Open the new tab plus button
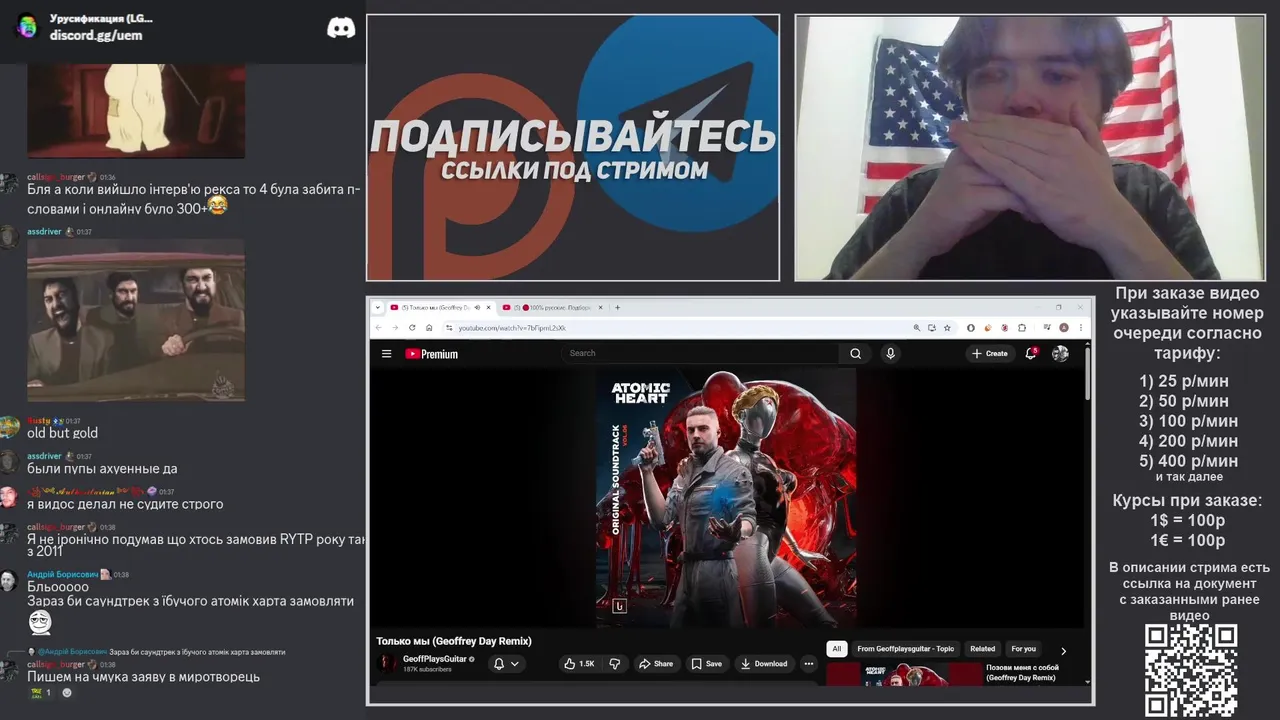Viewport: 1280px width, 720px height. tap(617, 308)
